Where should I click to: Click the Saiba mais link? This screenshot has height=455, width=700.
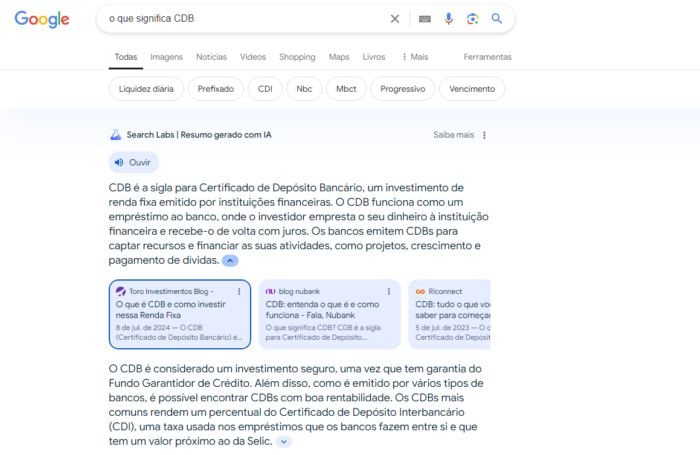(454, 135)
